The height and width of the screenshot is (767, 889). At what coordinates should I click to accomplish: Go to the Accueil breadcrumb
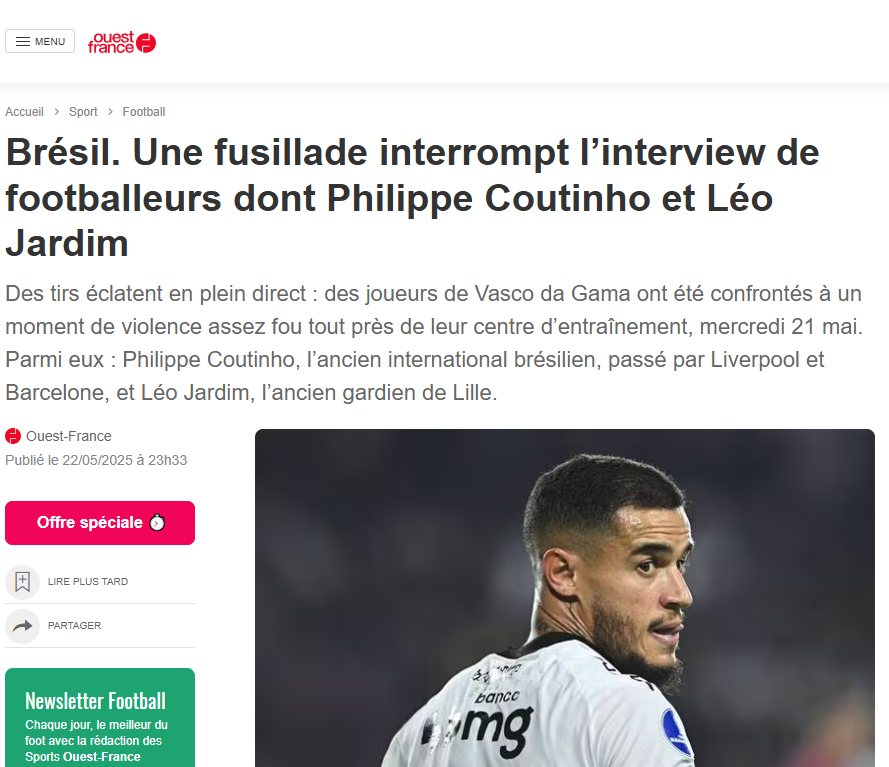(24, 112)
